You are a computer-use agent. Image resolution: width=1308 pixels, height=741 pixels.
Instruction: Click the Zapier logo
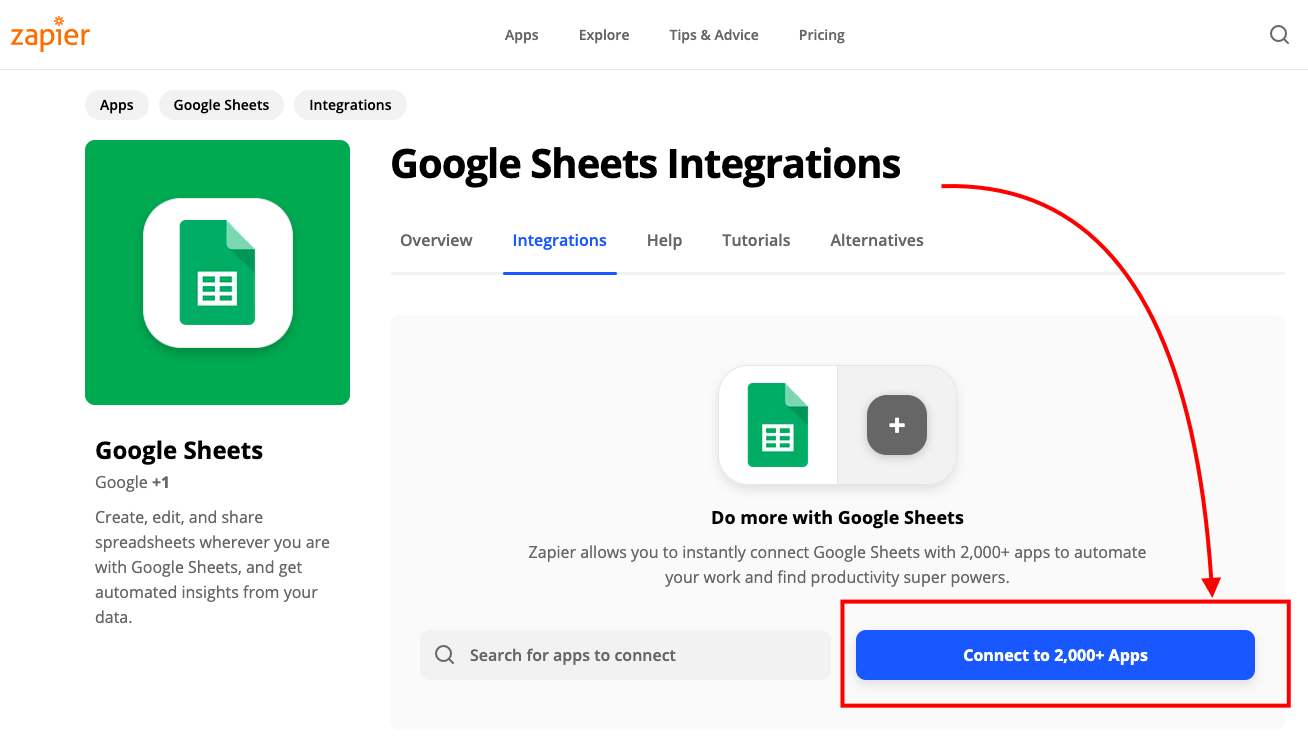[x=50, y=34]
